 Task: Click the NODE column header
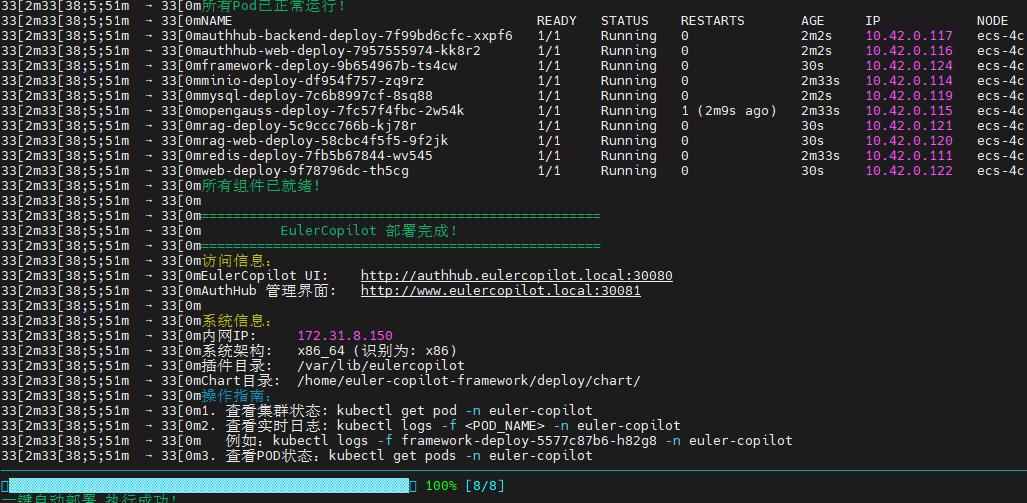click(993, 20)
